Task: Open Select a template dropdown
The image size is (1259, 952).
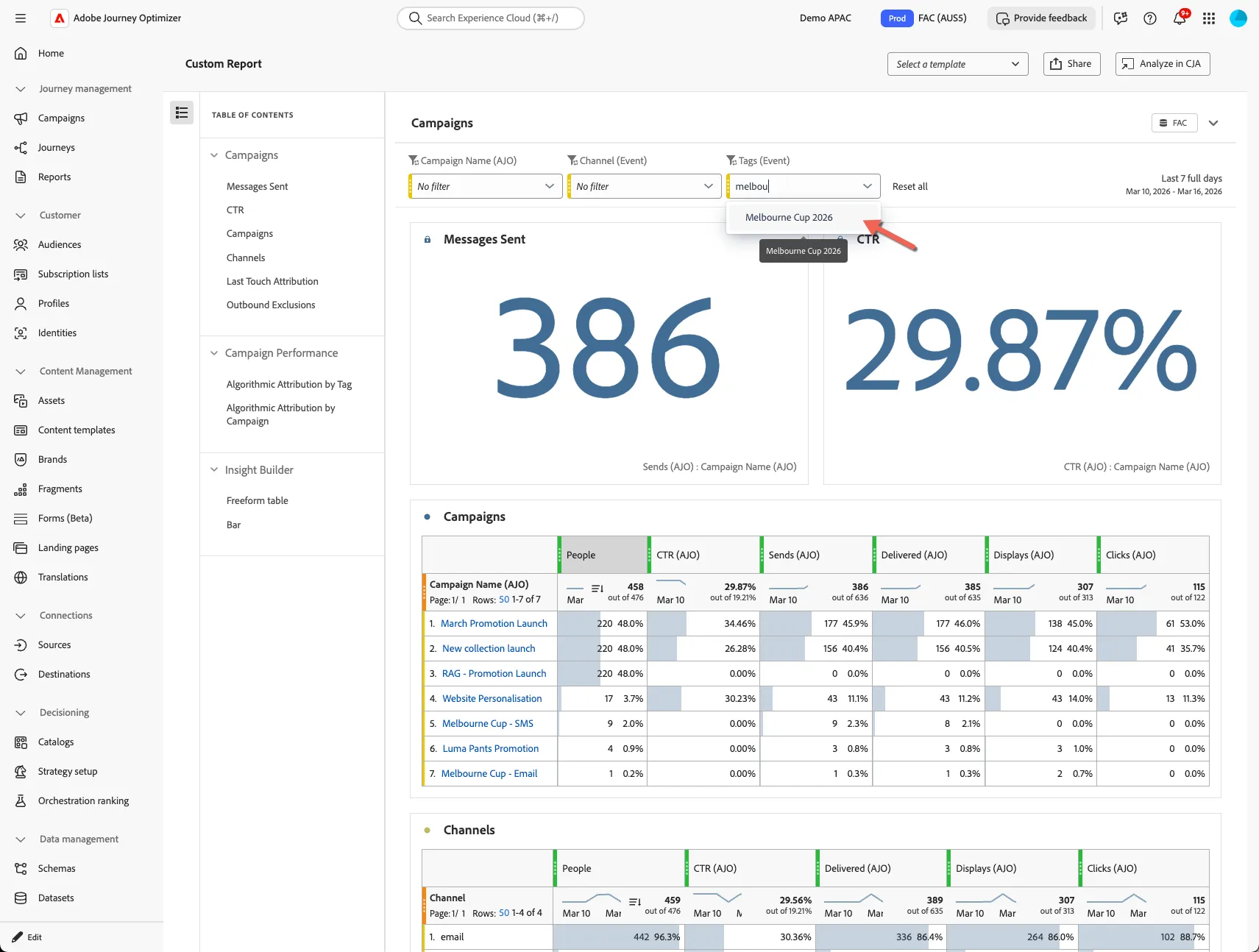Action: 957,64
